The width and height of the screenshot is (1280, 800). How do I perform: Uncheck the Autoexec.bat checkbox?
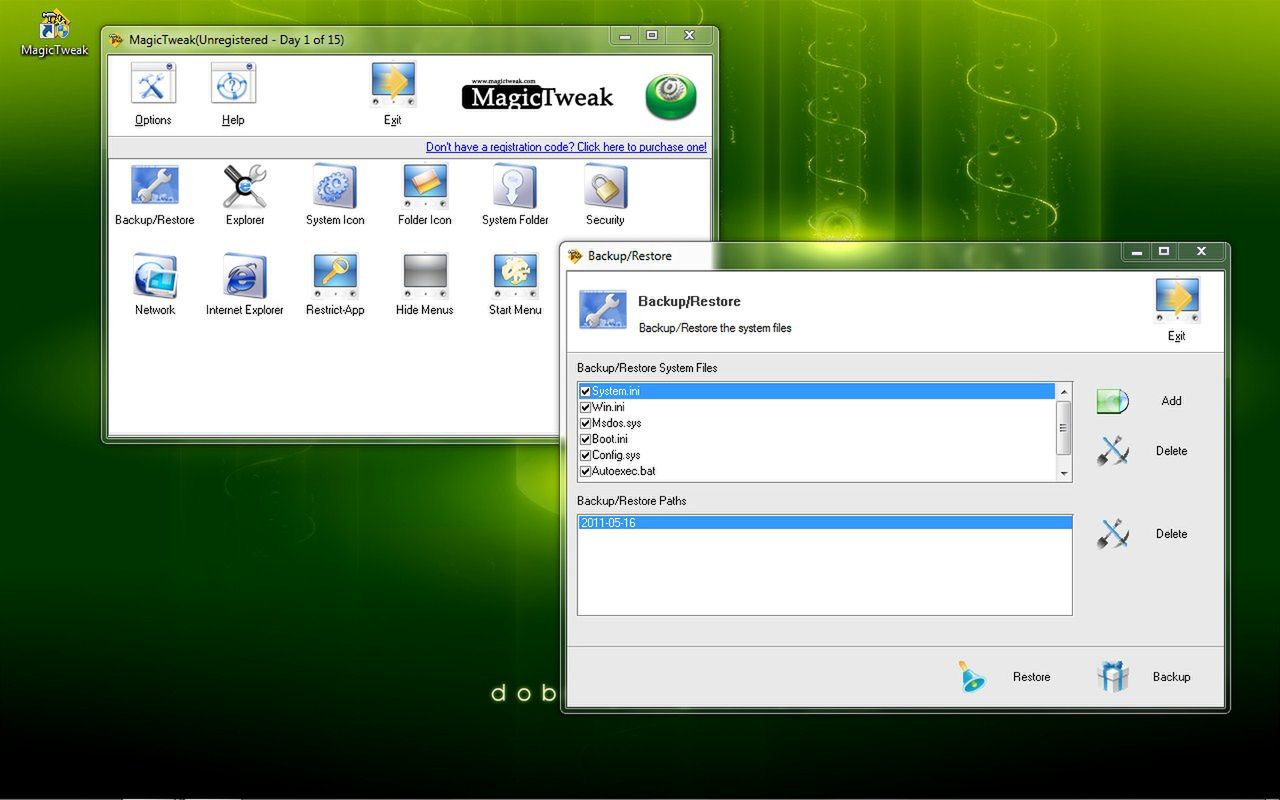click(586, 471)
